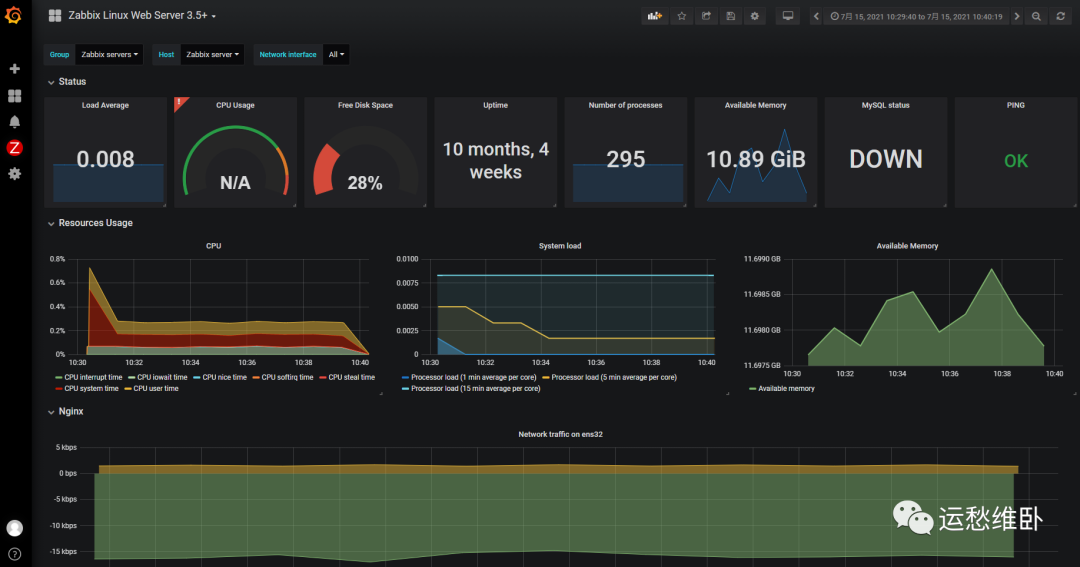Click the Add panel icon
Image resolution: width=1080 pixels, height=567 pixels.
click(655, 16)
